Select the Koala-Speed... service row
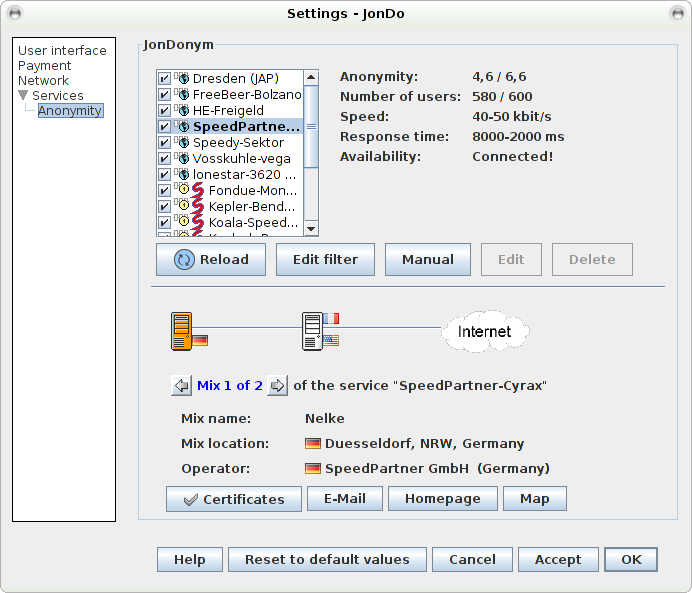This screenshot has height=593, width=692. click(230, 222)
